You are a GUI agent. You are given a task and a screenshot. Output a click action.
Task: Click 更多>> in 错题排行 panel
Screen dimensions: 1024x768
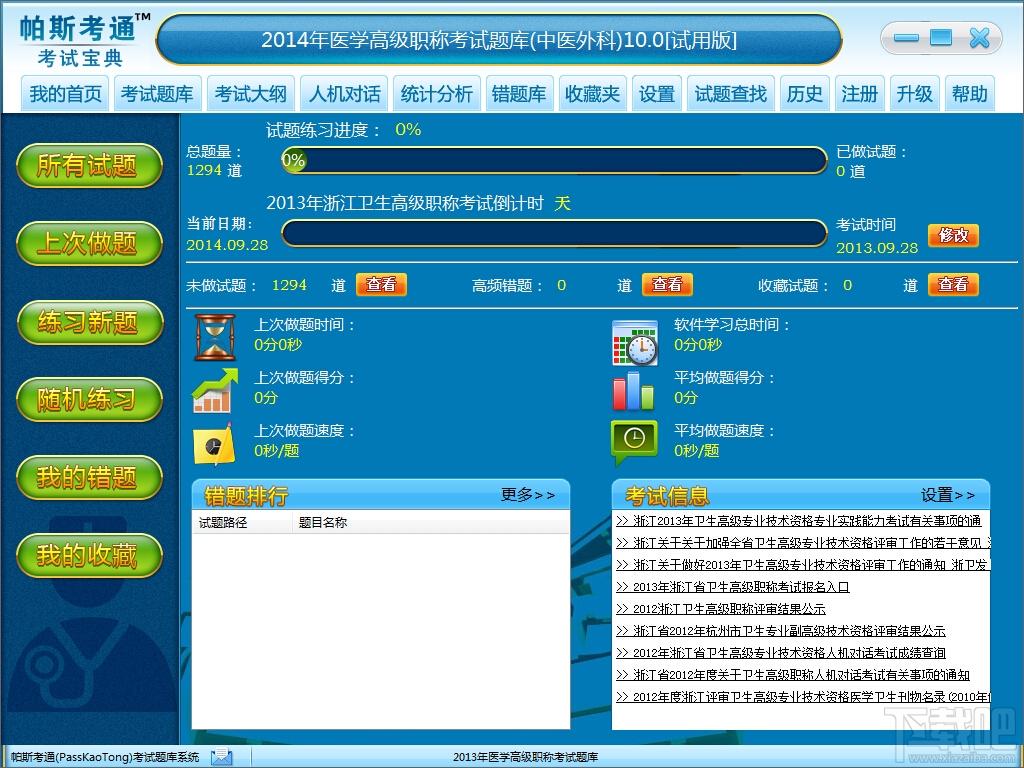[528, 495]
